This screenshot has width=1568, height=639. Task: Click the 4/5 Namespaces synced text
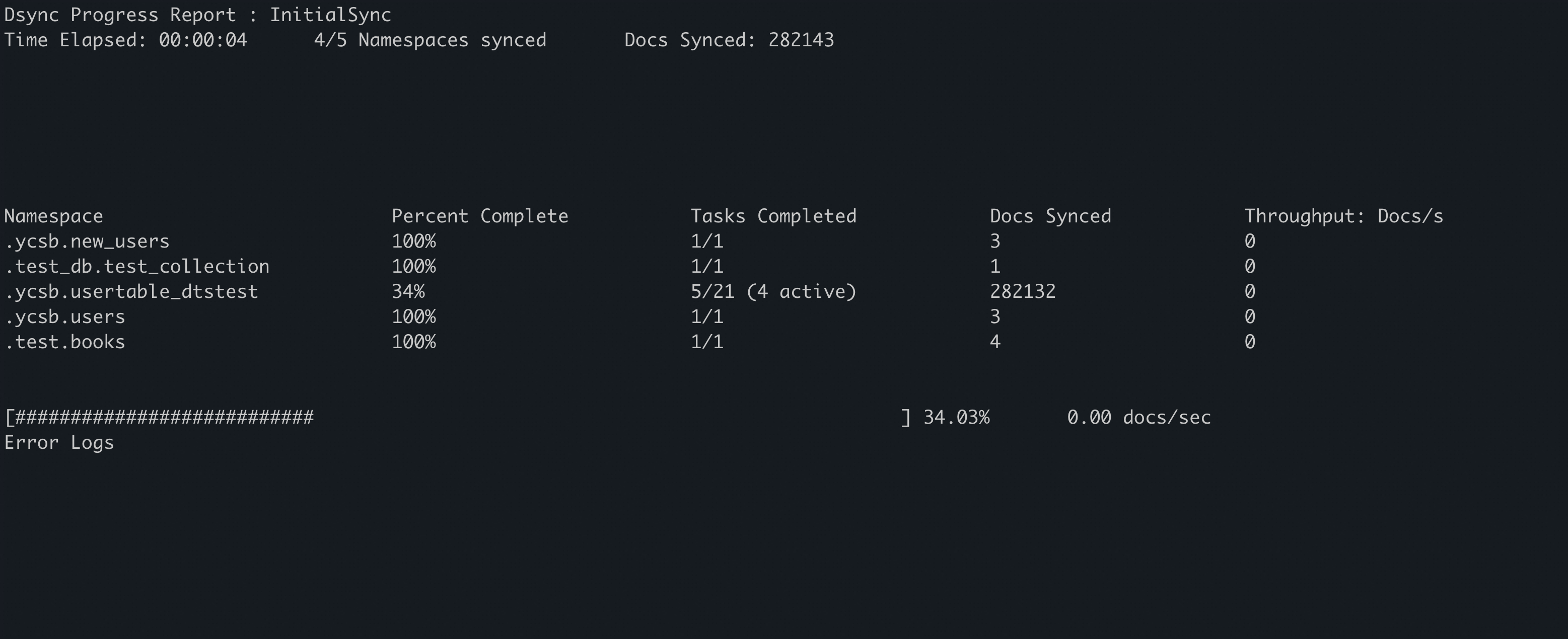coord(430,40)
